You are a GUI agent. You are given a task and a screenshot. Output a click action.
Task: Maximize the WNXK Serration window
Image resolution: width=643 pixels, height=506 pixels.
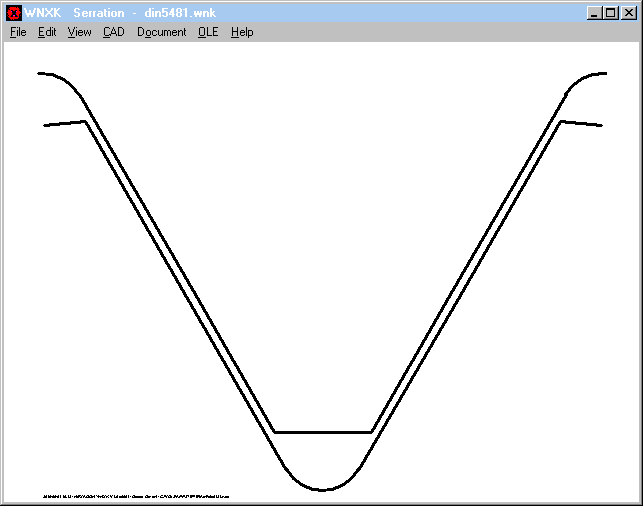pyautogui.click(x=610, y=13)
